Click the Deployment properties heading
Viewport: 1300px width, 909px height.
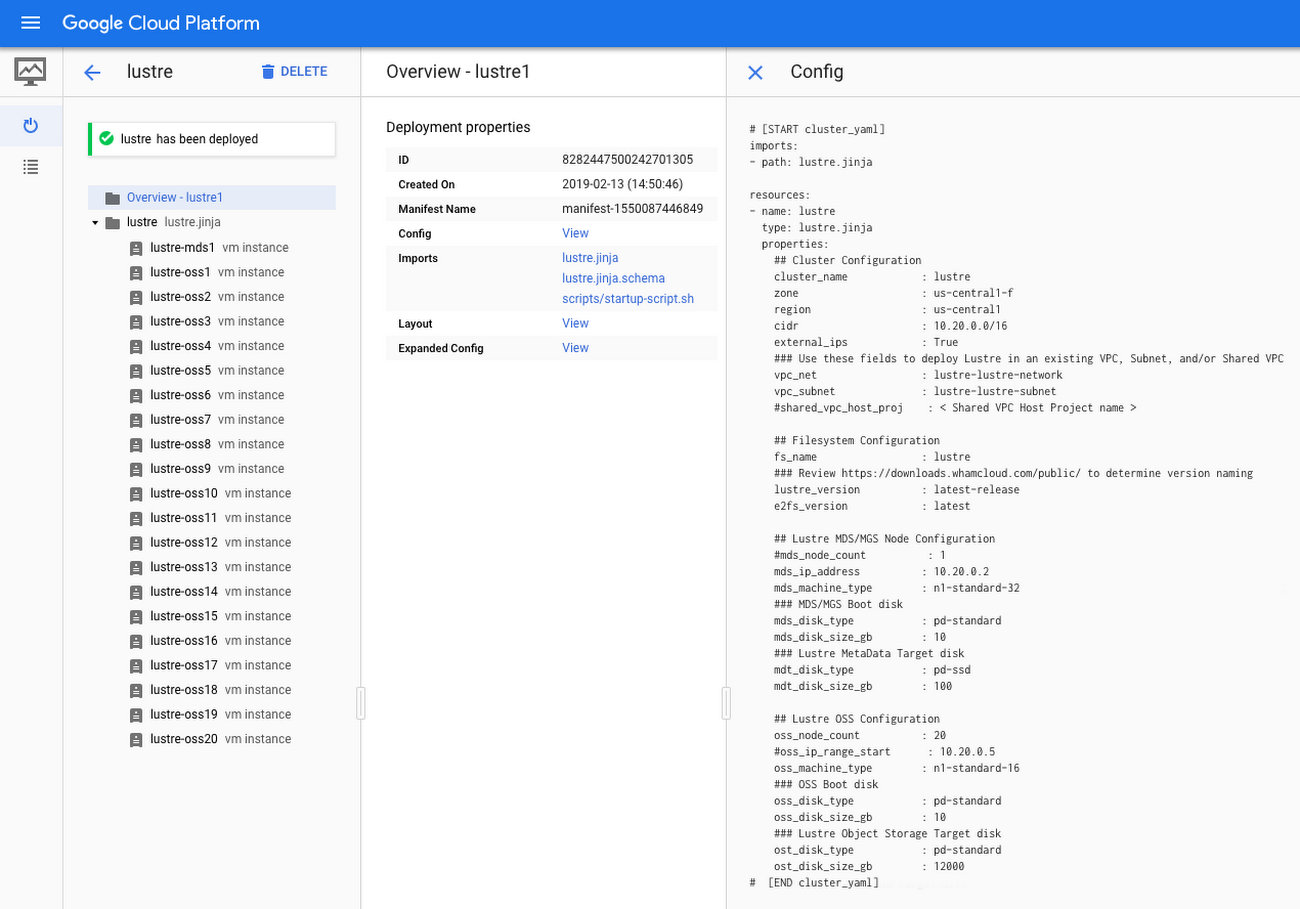[458, 127]
